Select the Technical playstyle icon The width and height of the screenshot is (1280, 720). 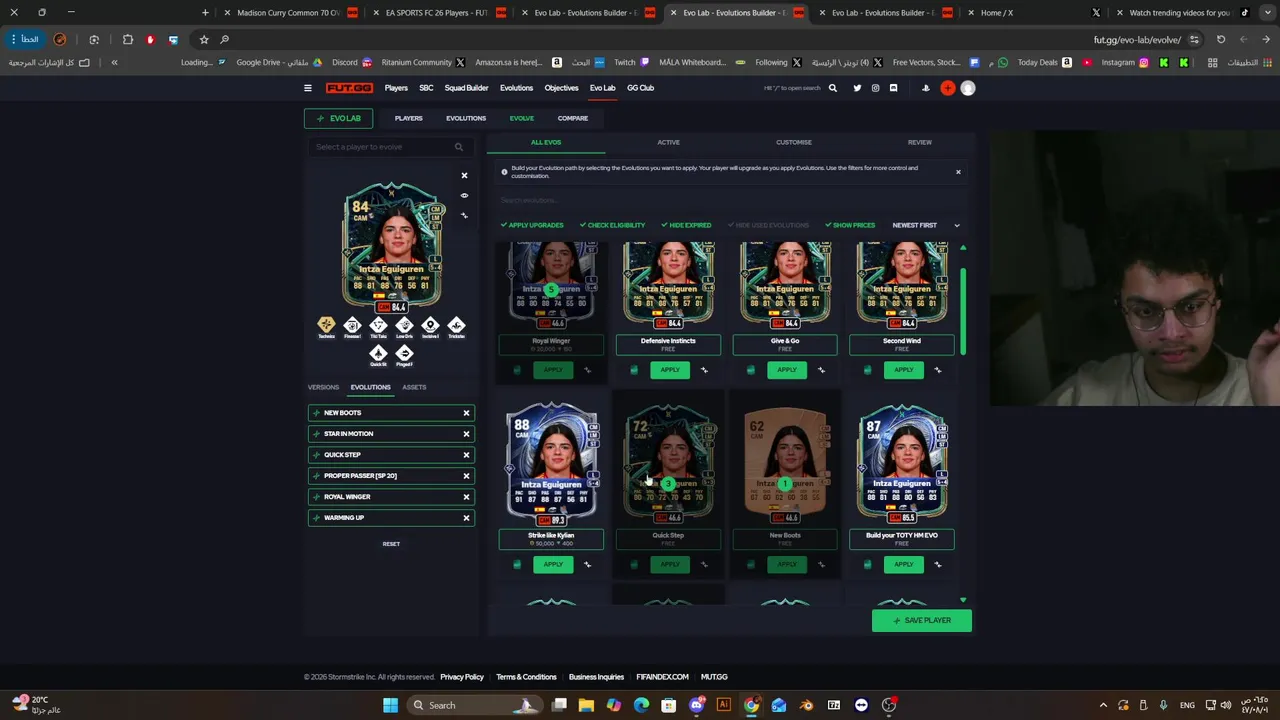[x=326, y=325]
